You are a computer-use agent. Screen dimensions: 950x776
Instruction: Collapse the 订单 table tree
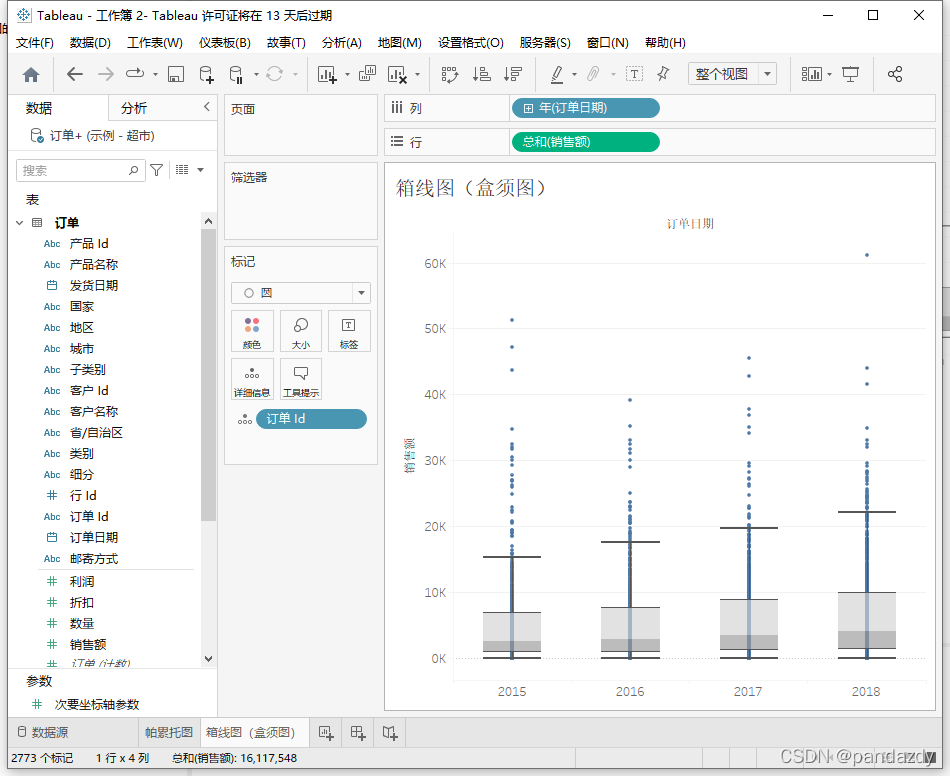tap(19, 223)
